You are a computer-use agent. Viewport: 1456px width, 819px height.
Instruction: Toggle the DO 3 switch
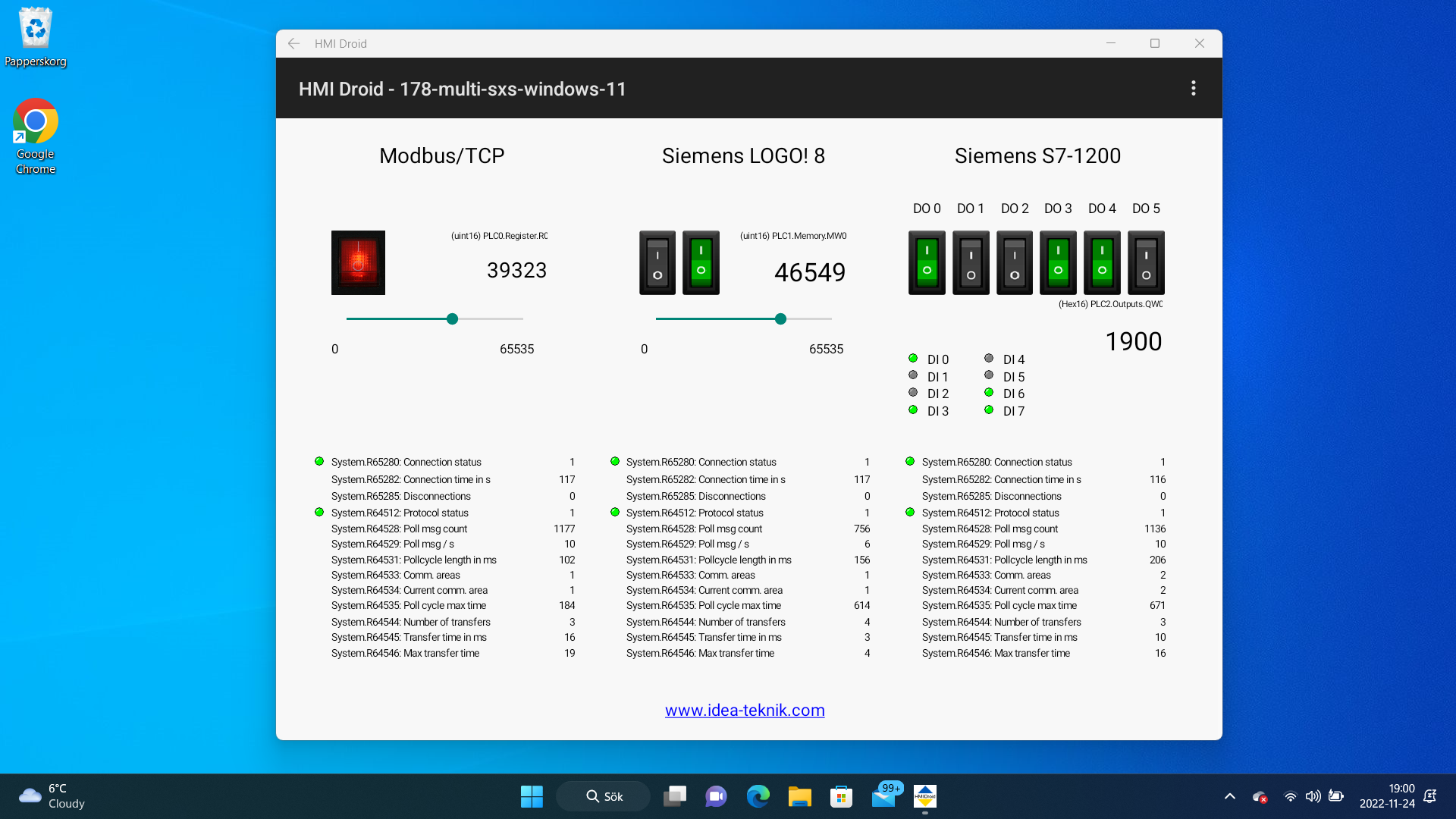(1058, 262)
